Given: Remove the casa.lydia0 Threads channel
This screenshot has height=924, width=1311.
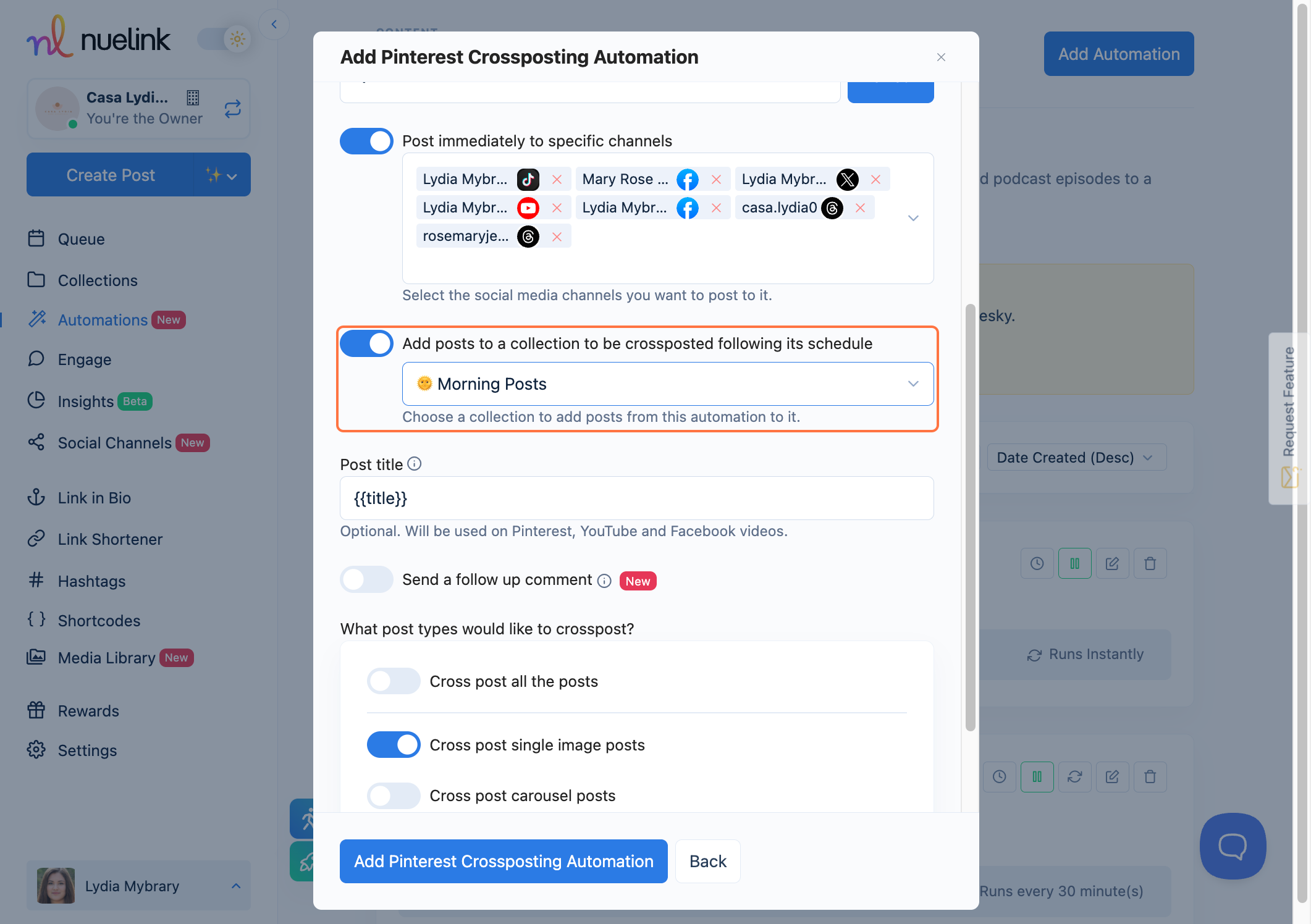Looking at the screenshot, I should coord(860,208).
